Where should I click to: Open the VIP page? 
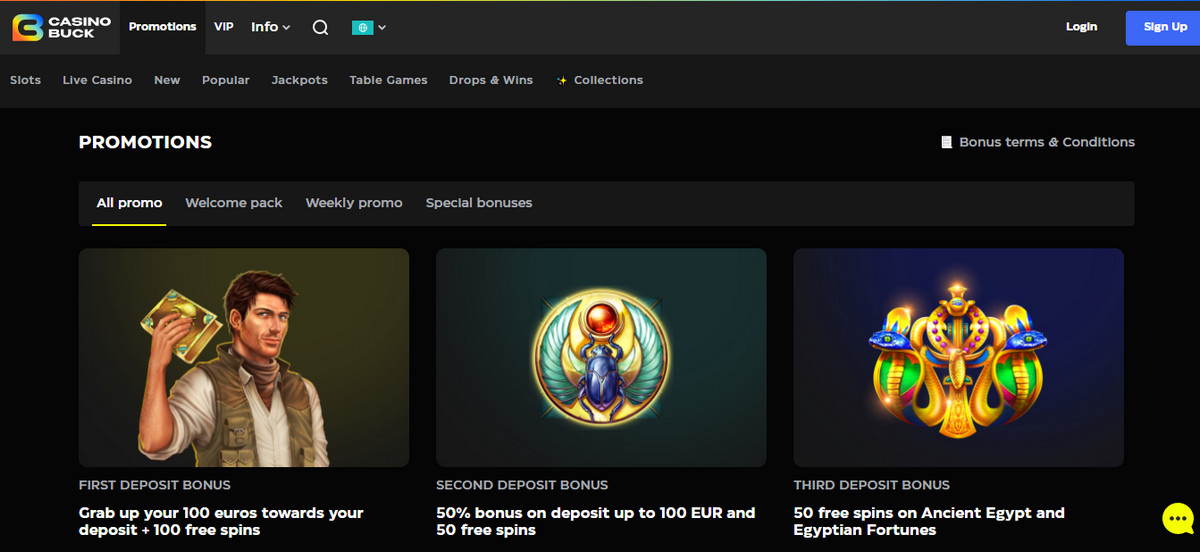(x=224, y=27)
